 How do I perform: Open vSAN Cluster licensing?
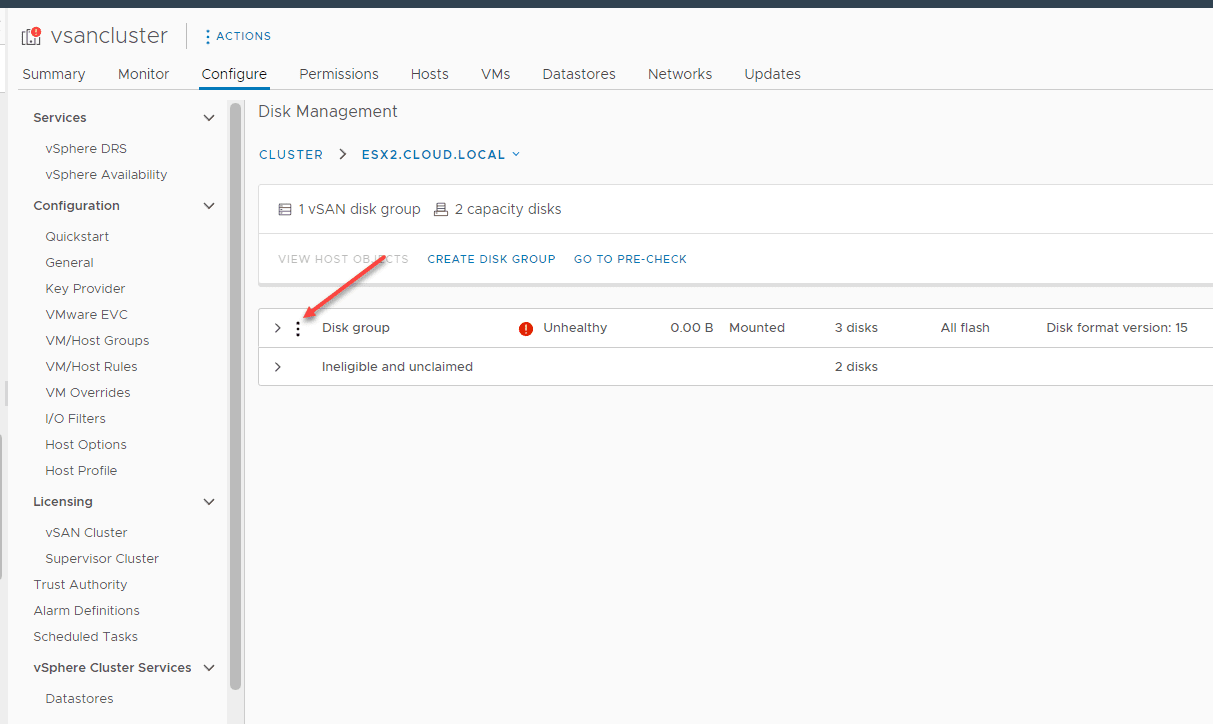point(86,533)
